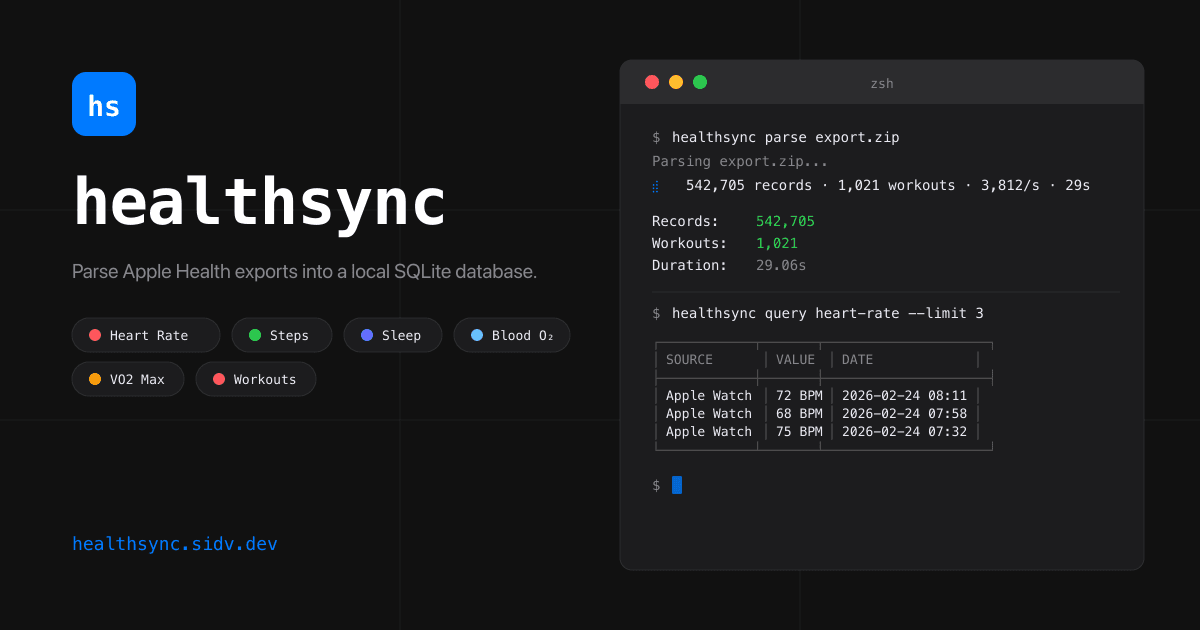
Task: Click the blue parsing spinner icon in terminal
Action: pyautogui.click(x=656, y=185)
